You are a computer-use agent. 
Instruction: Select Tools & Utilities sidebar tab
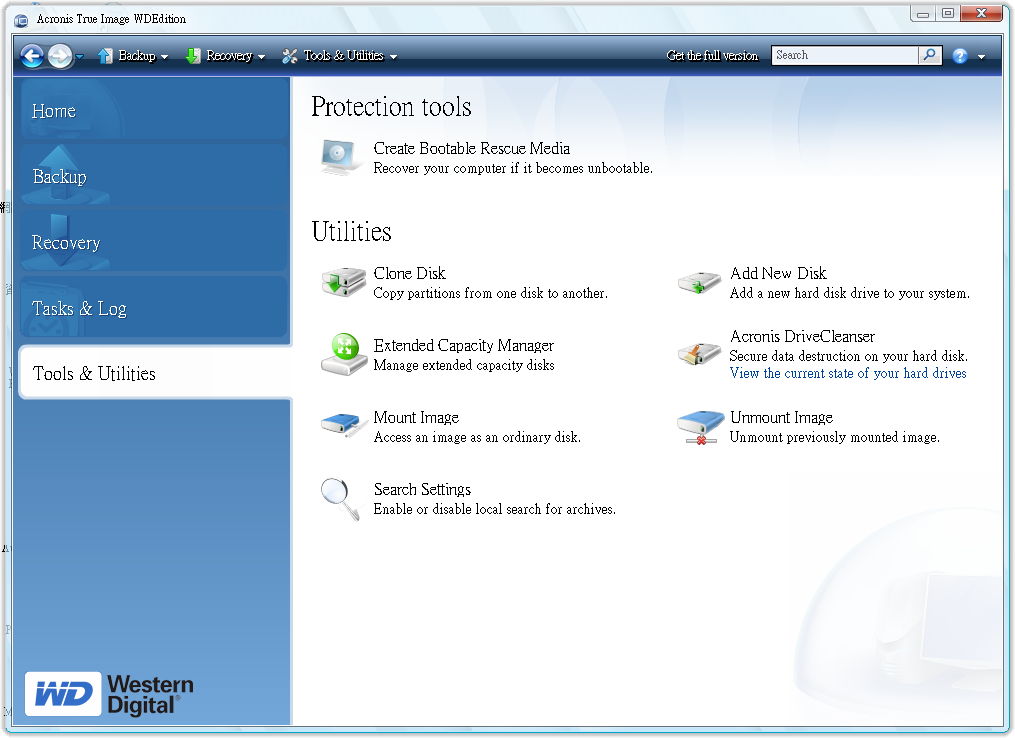click(x=155, y=373)
